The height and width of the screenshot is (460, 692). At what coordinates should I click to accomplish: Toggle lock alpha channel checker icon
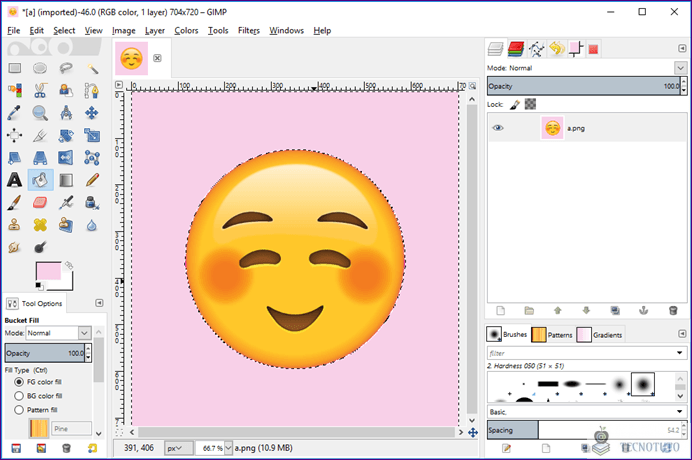[x=530, y=104]
